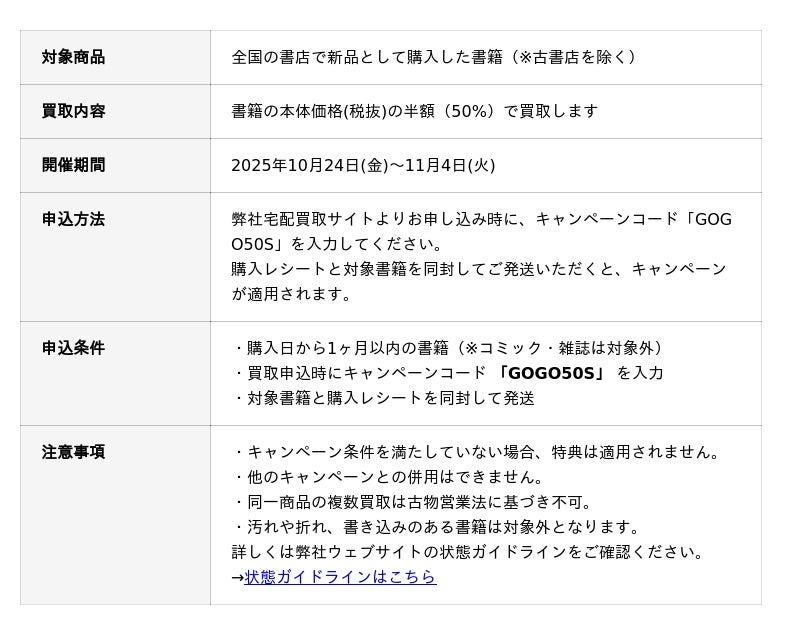
Task: Click the 購入日から1ヶ月以内の書籍 condition line
Action: click(x=450, y=348)
